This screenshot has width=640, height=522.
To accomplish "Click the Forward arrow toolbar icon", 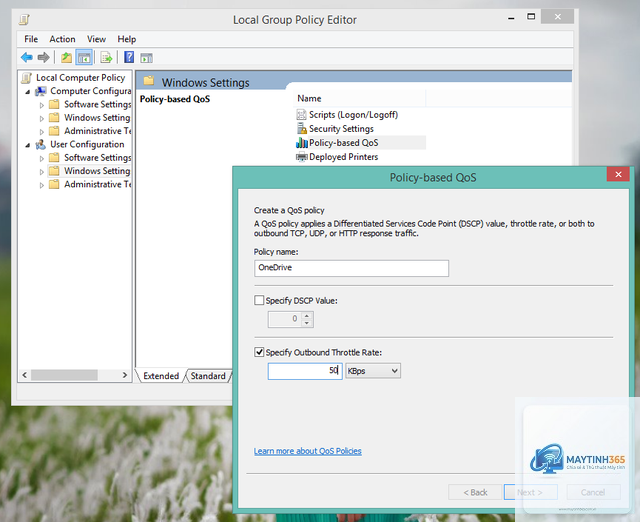I will pyautogui.click(x=43, y=58).
